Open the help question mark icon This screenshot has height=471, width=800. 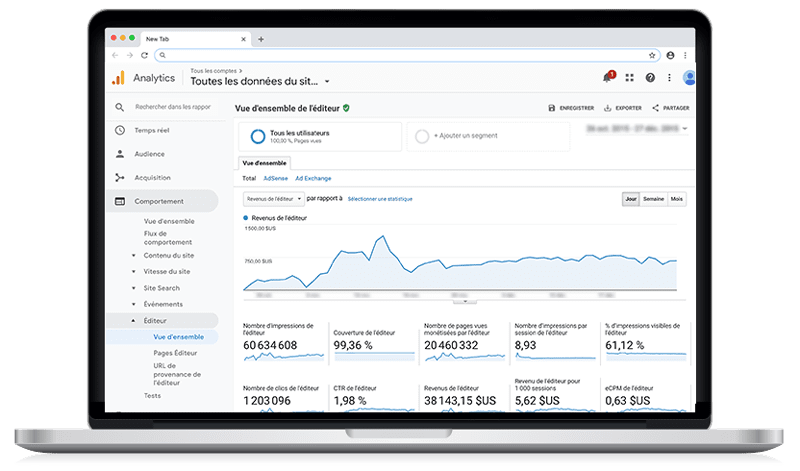tap(650, 78)
